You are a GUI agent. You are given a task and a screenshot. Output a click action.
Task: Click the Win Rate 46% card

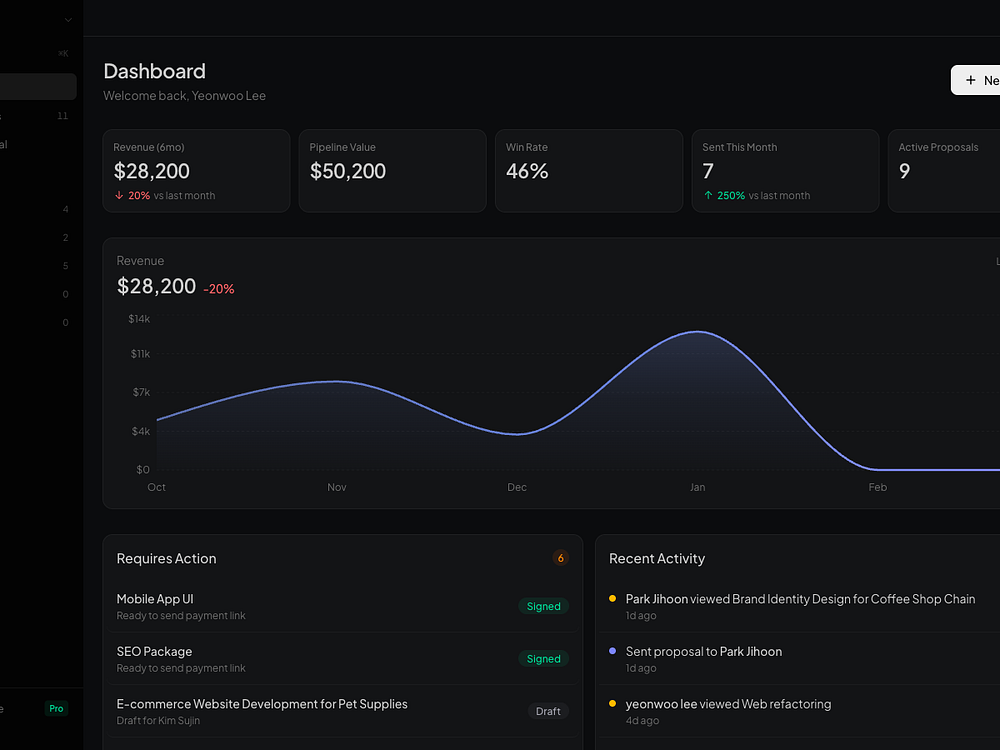tap(588, 171)
